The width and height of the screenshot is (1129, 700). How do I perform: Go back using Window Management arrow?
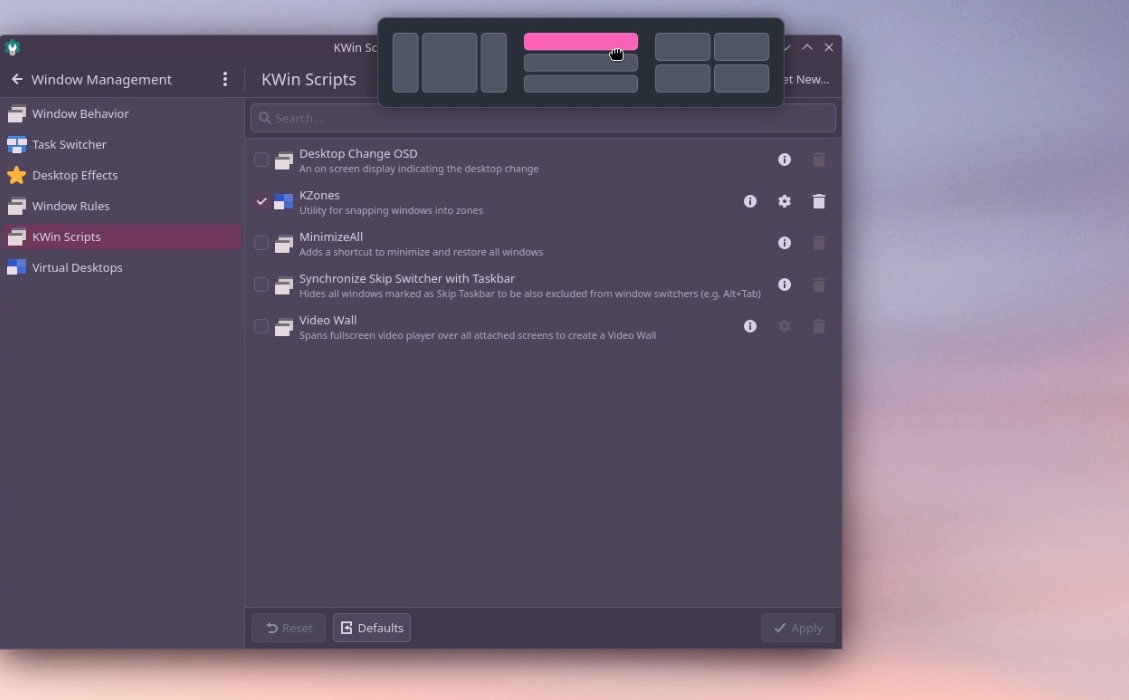16,79
